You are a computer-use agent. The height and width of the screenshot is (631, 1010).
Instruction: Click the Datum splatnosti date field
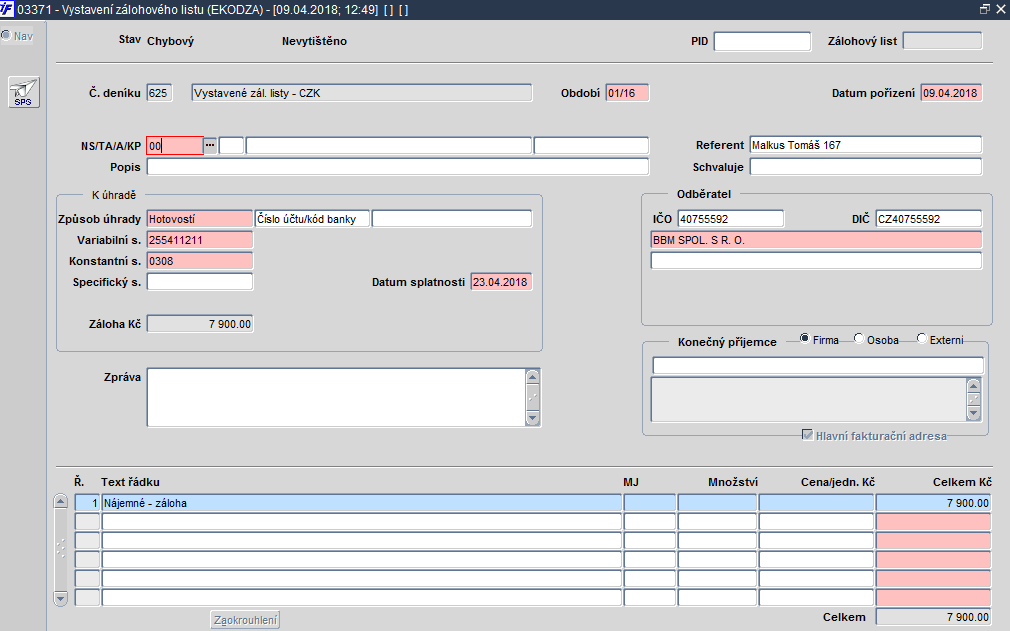(x=501, y=282)
